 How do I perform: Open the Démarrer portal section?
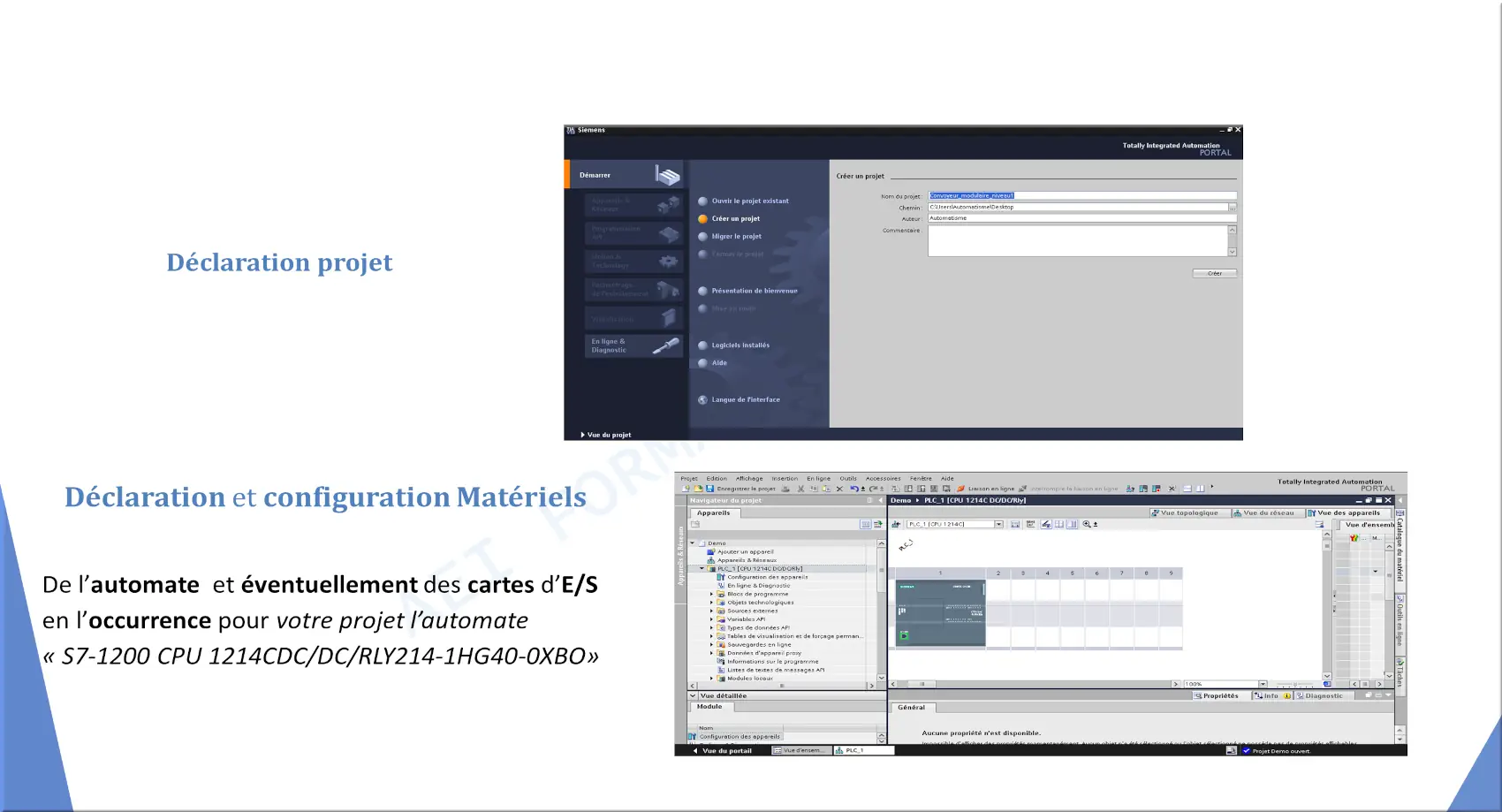coord(626,175)
